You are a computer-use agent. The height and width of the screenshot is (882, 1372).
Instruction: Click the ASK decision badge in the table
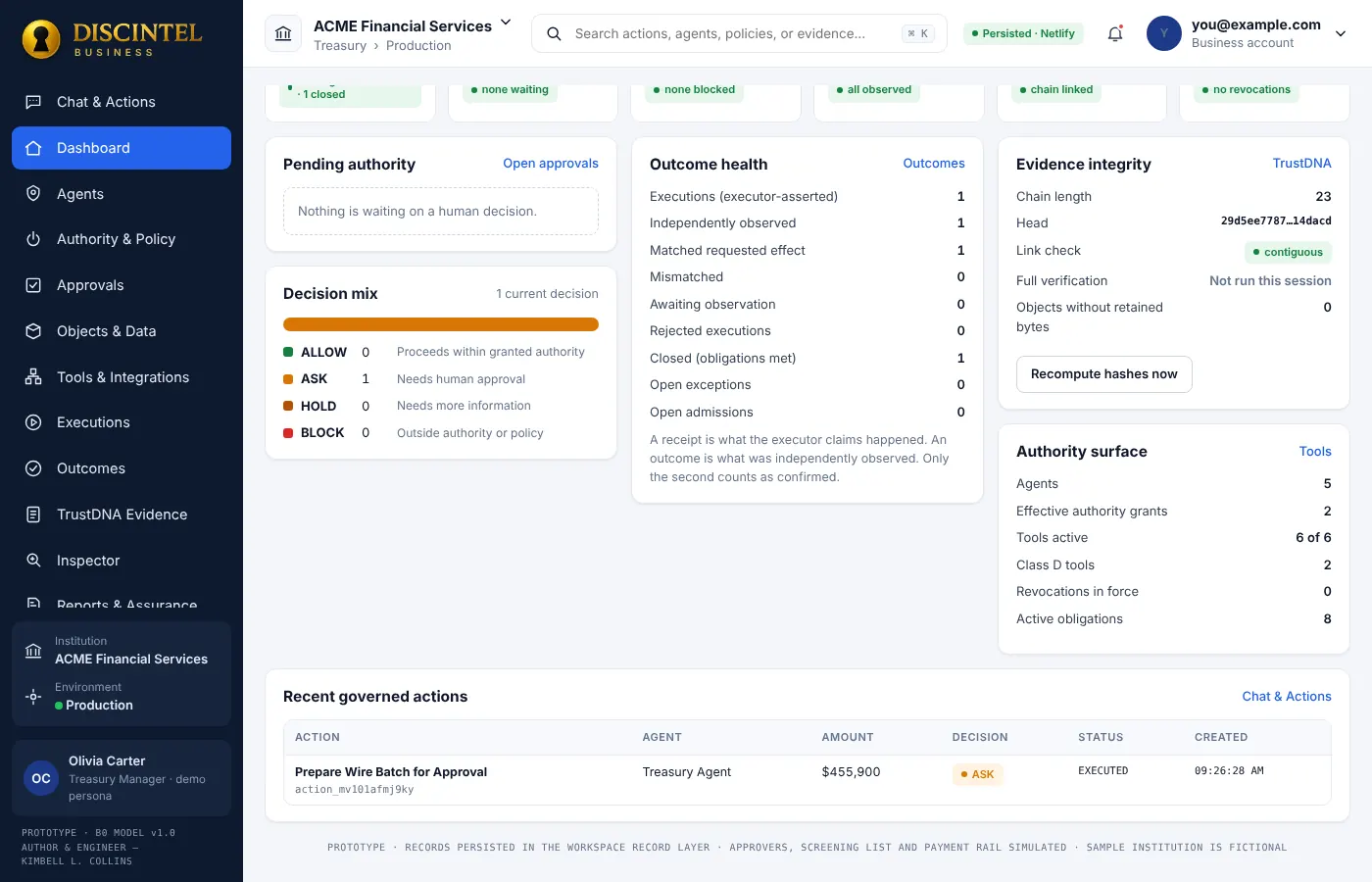point(978,774)
